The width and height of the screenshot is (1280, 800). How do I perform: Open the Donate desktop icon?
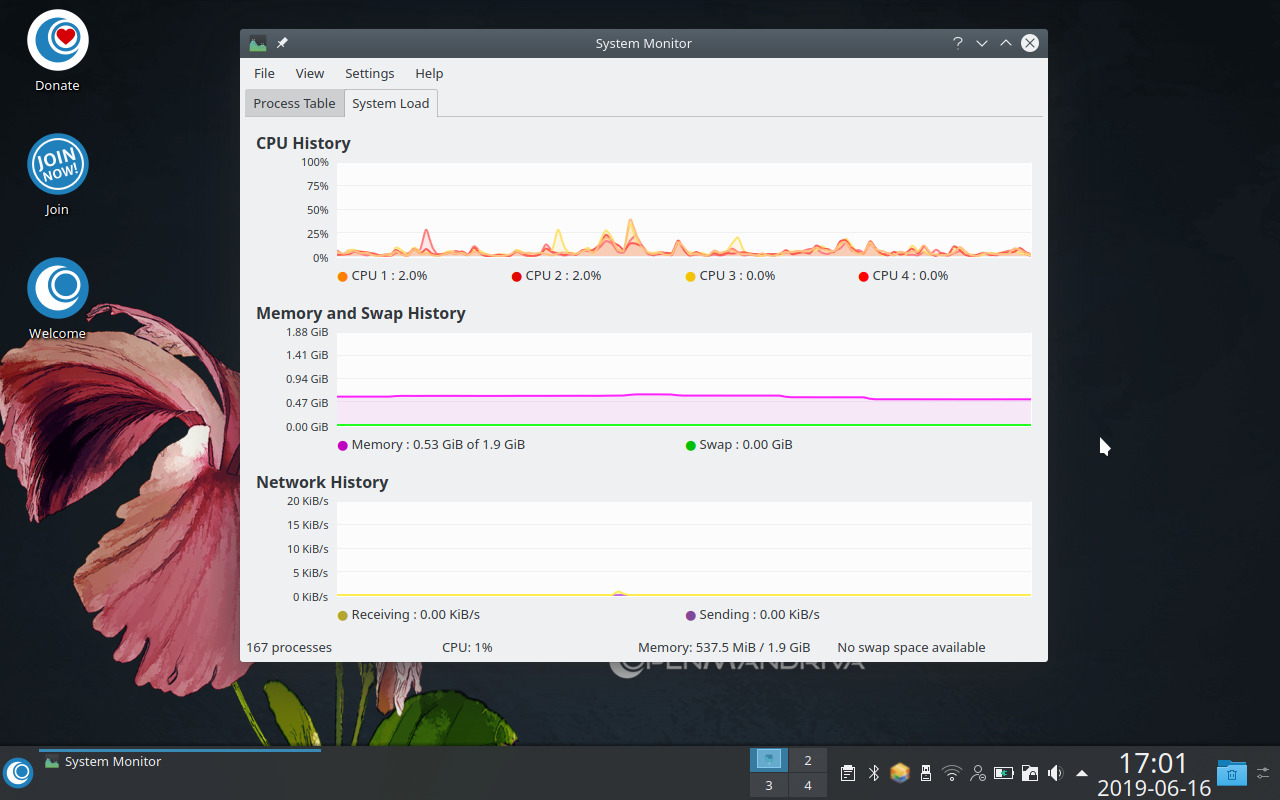click(x=57, y=41)
